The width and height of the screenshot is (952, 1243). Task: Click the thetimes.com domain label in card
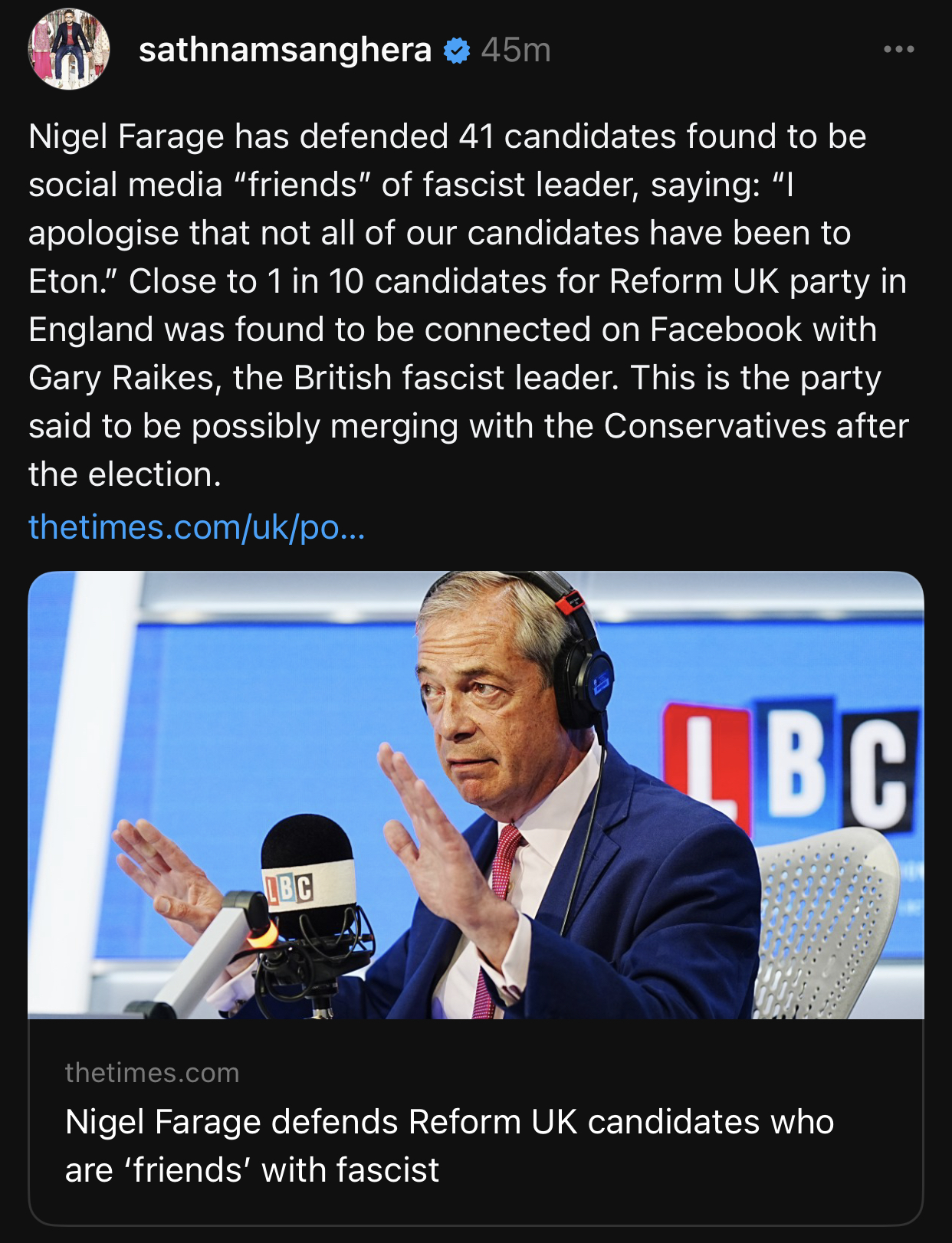(152, 1073)
